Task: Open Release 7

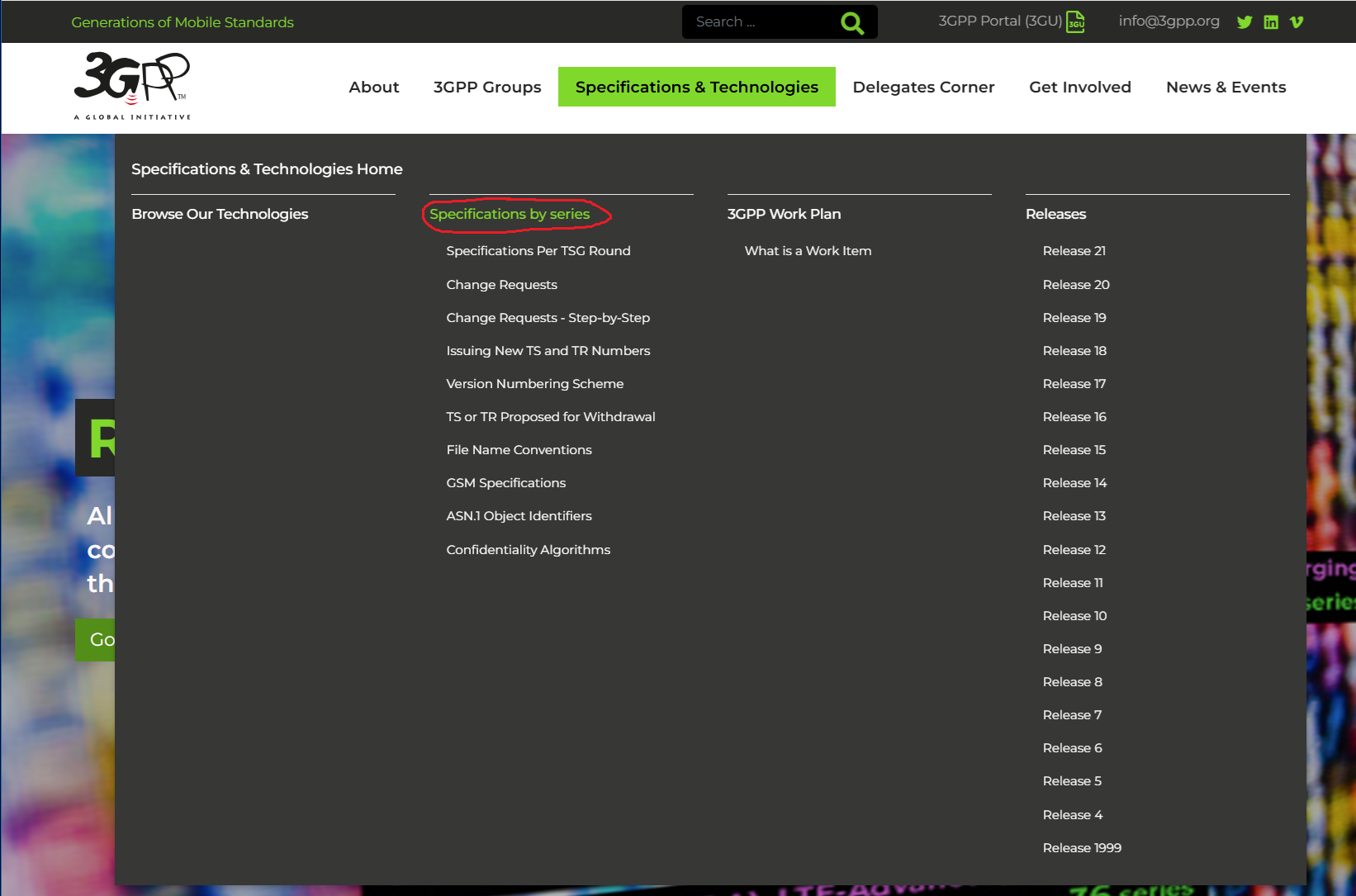Action: pos(1072,715)
